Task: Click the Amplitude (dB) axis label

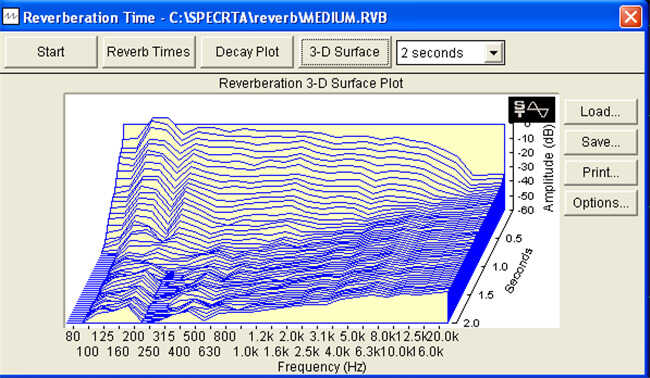Action: tap(548, 168)
